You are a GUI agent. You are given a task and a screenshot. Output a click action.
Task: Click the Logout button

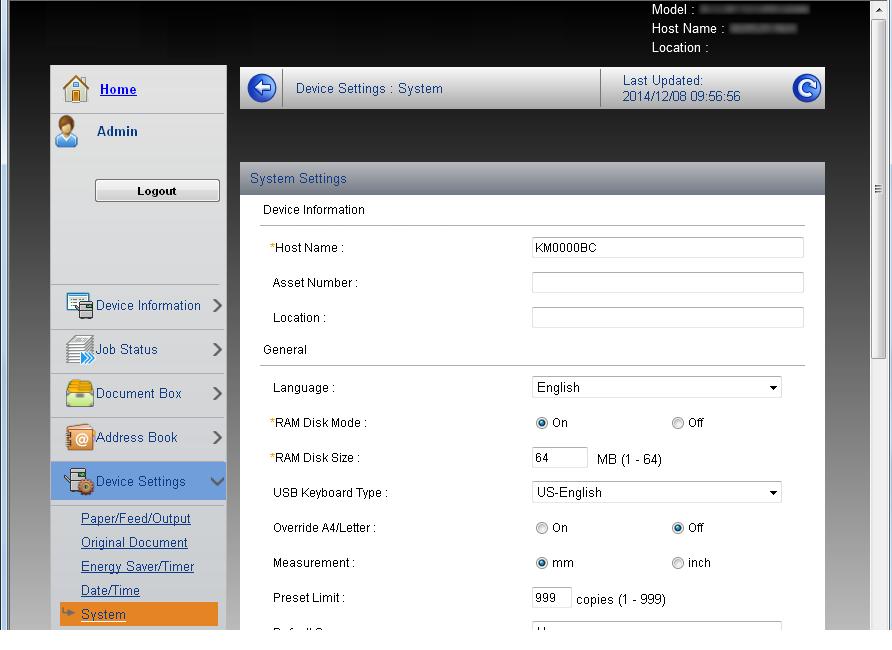[157, 191]
